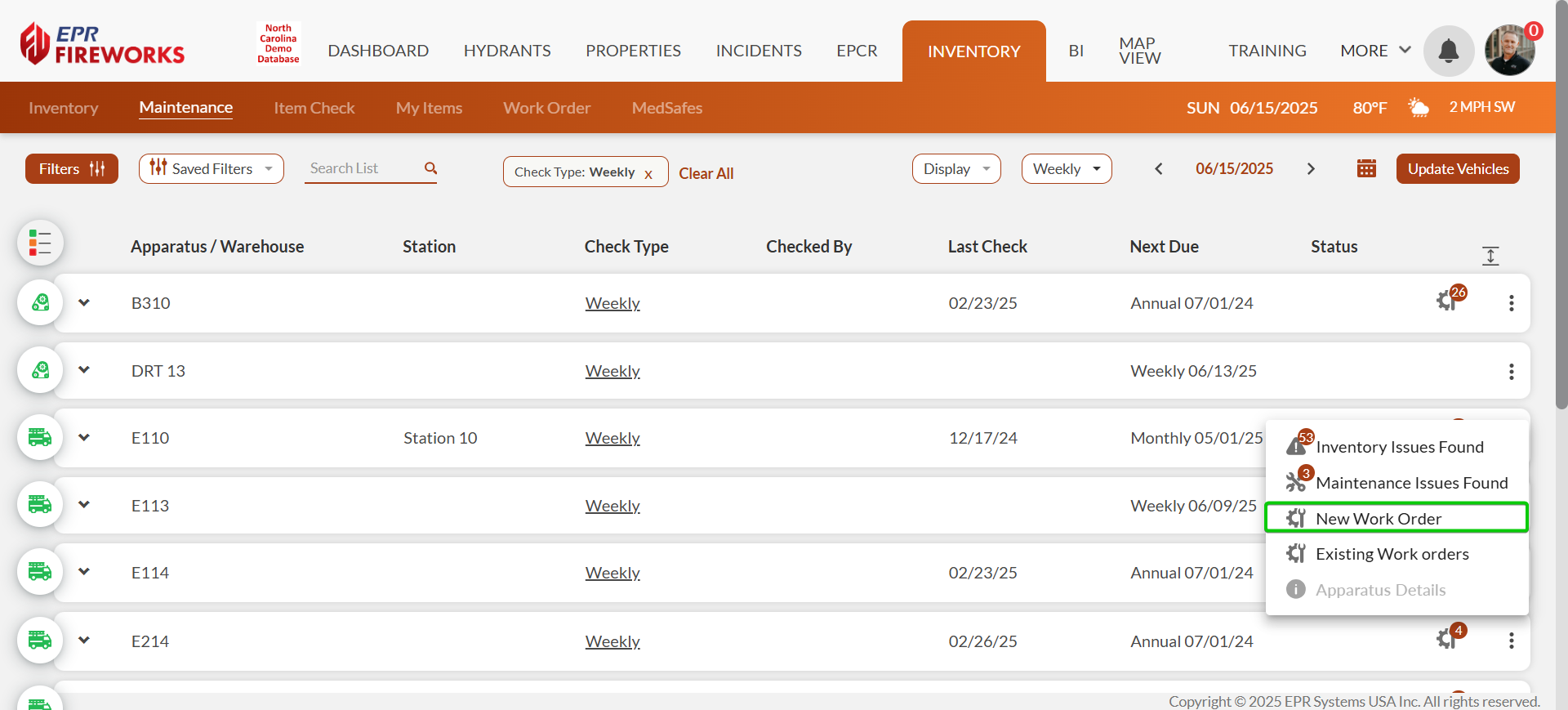Viewport: 1568px width, 710px height.
Task: Click the Update Vehicles button
Action: point(1457,169)
